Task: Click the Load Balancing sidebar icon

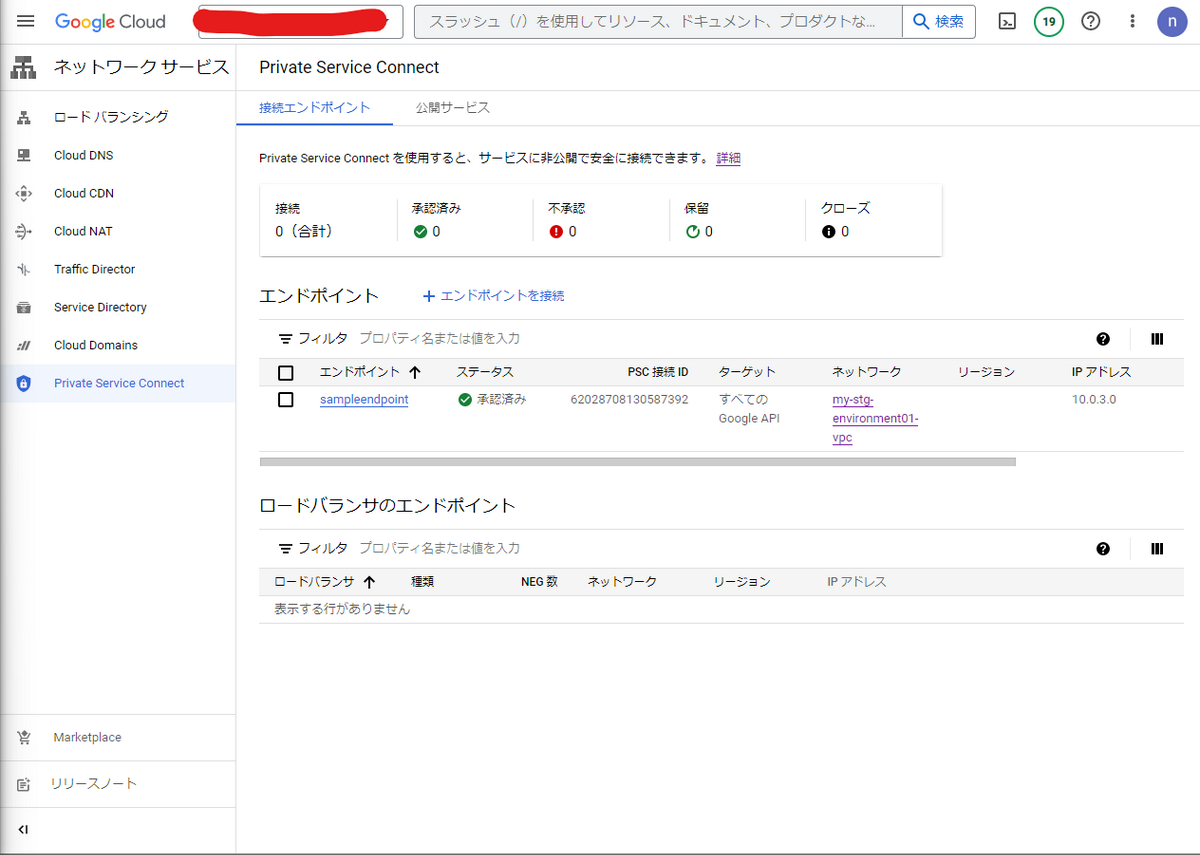Action: point(24,117)
